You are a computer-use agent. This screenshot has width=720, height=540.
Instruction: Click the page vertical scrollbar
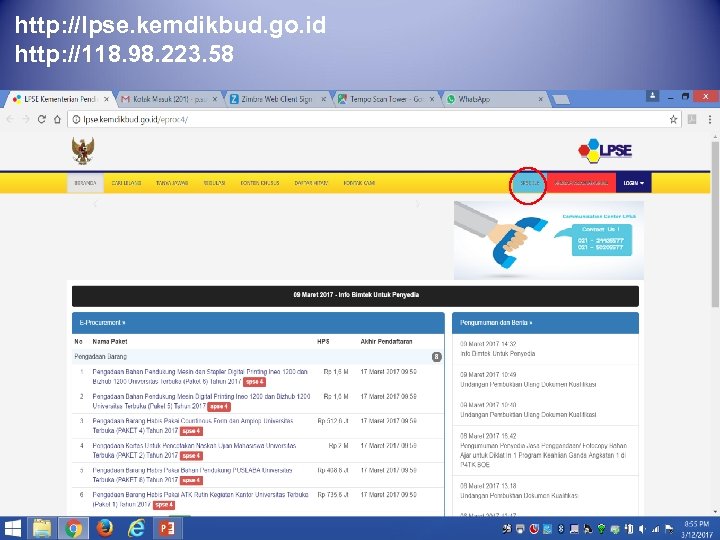(x=715, y=225)
